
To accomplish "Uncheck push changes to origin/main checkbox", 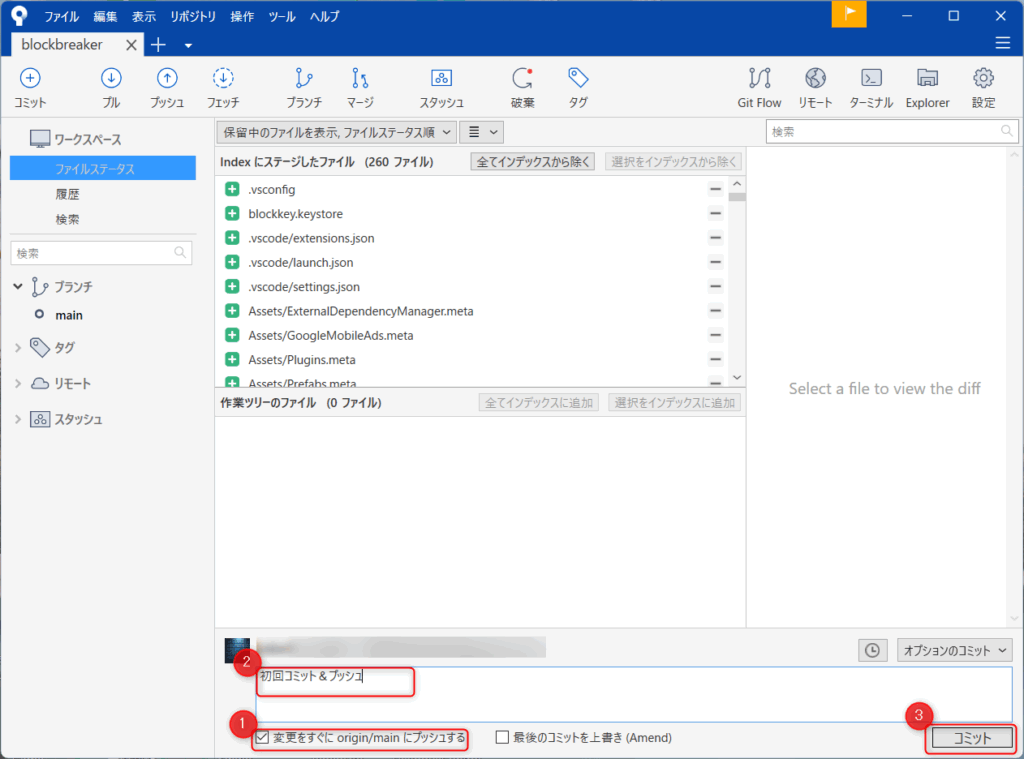I will coord(262,738).
